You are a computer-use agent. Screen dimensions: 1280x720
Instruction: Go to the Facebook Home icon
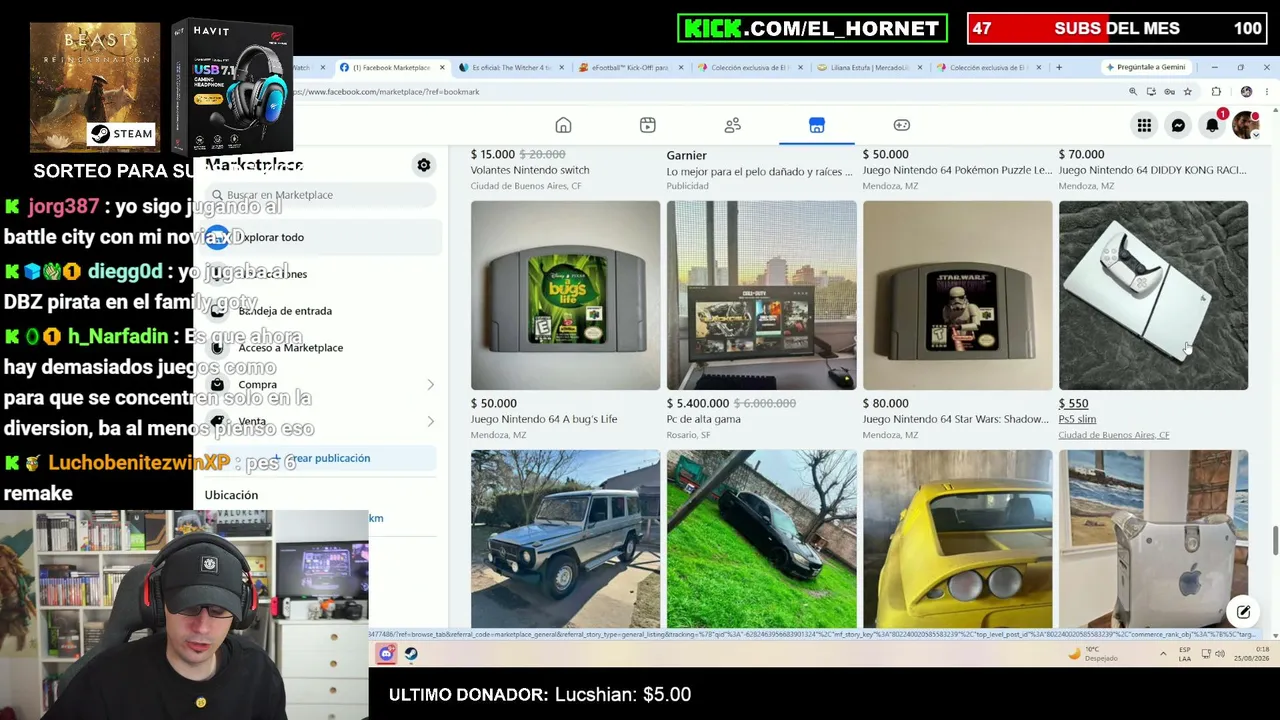click(x=563, y=125)
